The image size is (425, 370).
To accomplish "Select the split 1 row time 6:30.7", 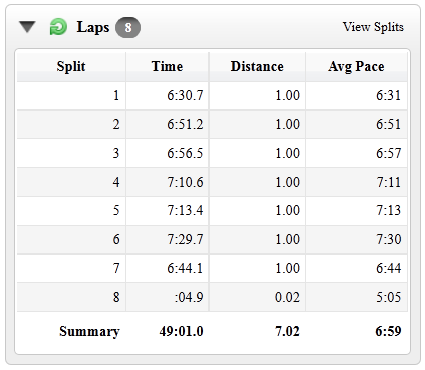I will pos(185,95).
